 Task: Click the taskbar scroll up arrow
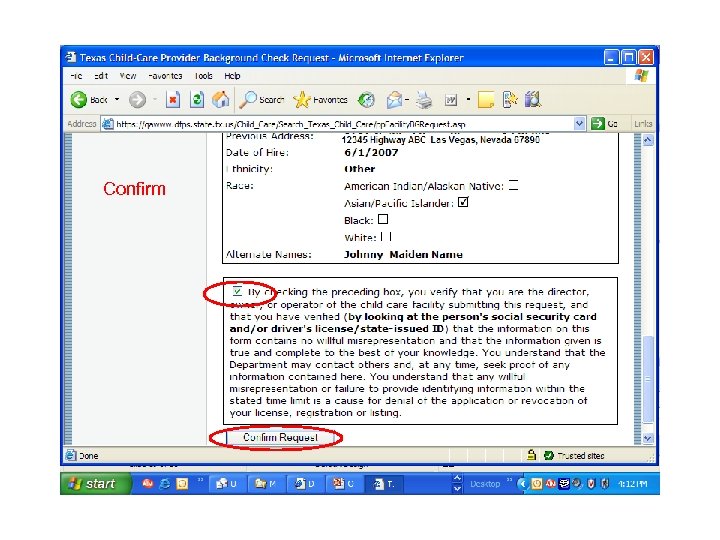click(457, 478)
